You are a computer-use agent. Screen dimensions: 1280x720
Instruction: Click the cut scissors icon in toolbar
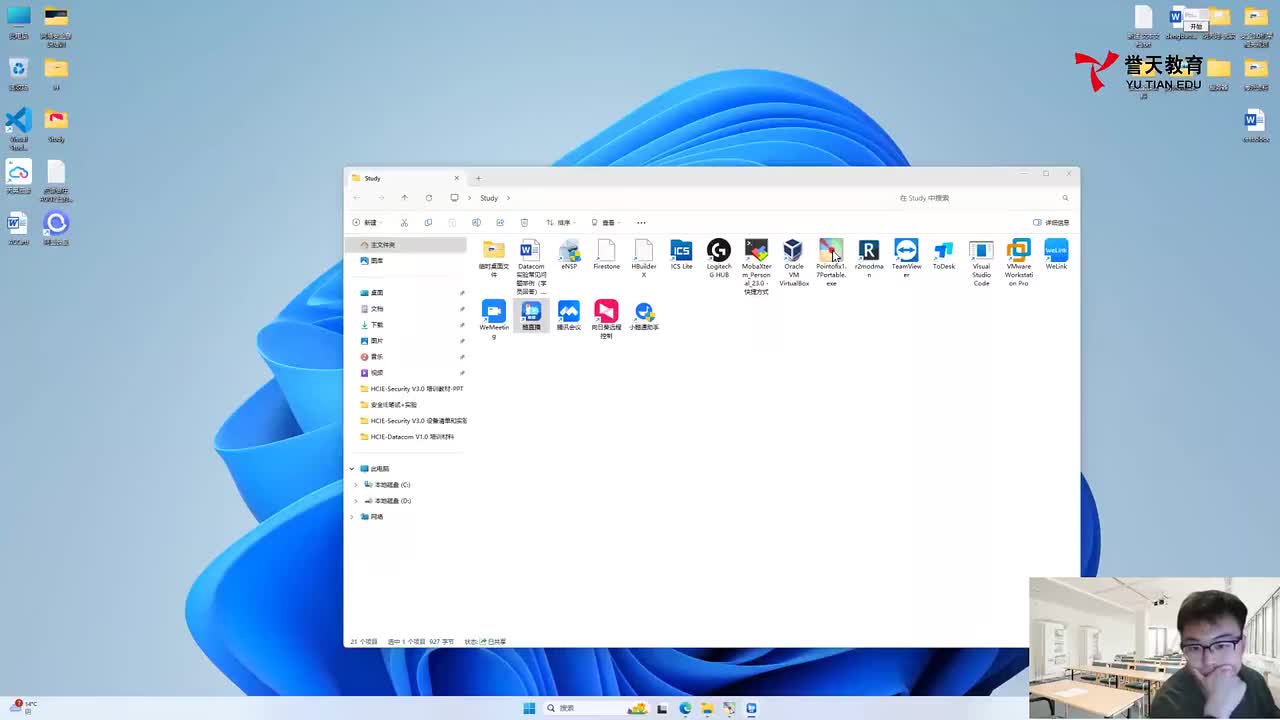click(404, 223)
